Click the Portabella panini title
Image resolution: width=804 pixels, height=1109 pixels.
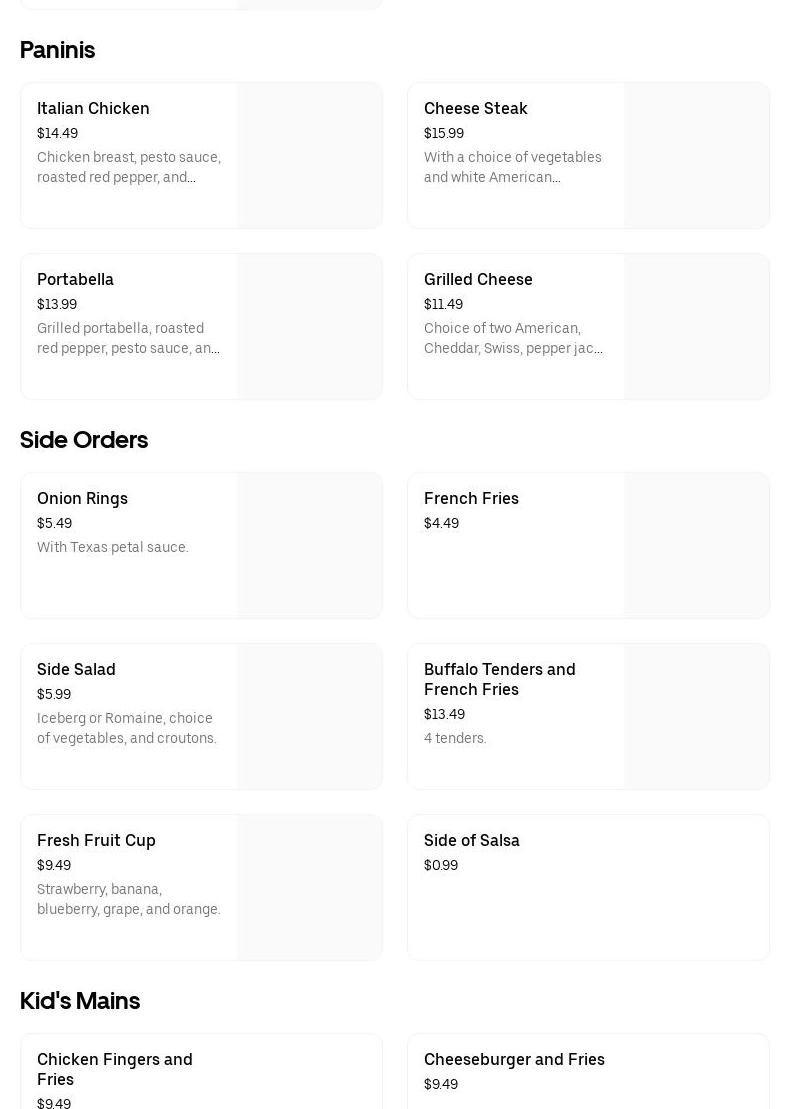click(x=75, y=279)
